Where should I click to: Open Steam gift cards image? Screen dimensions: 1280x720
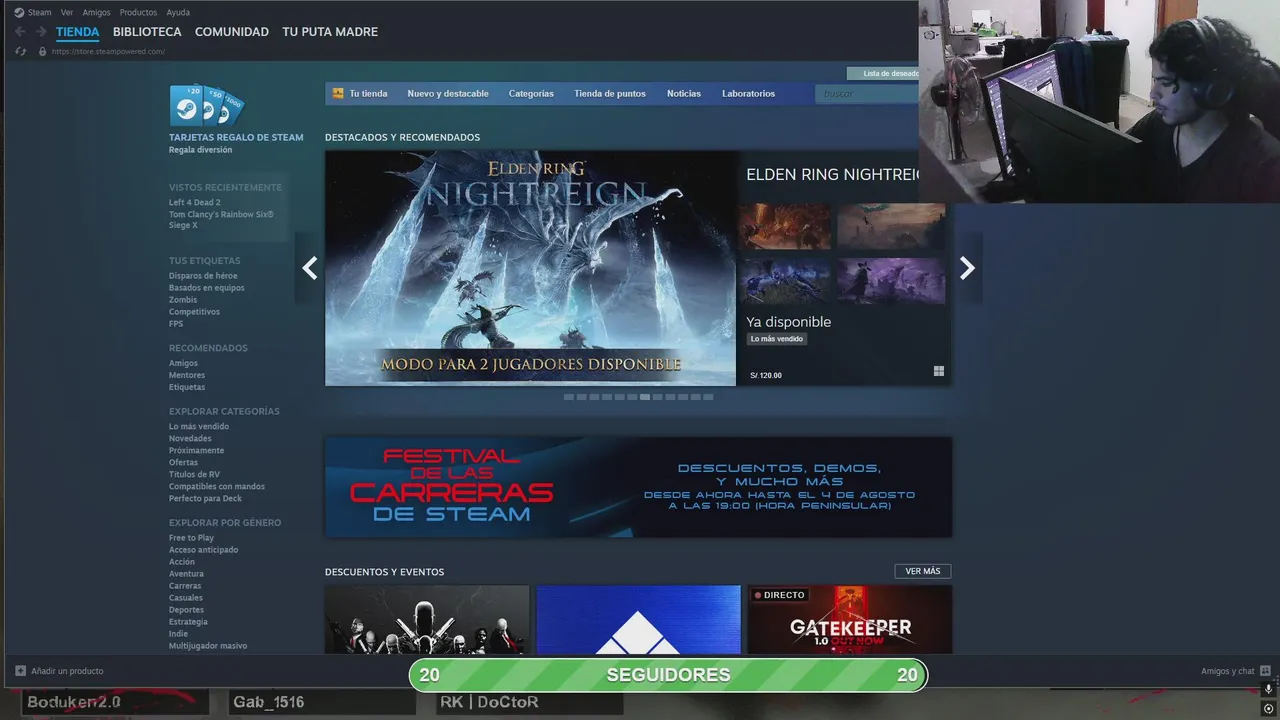206,105
